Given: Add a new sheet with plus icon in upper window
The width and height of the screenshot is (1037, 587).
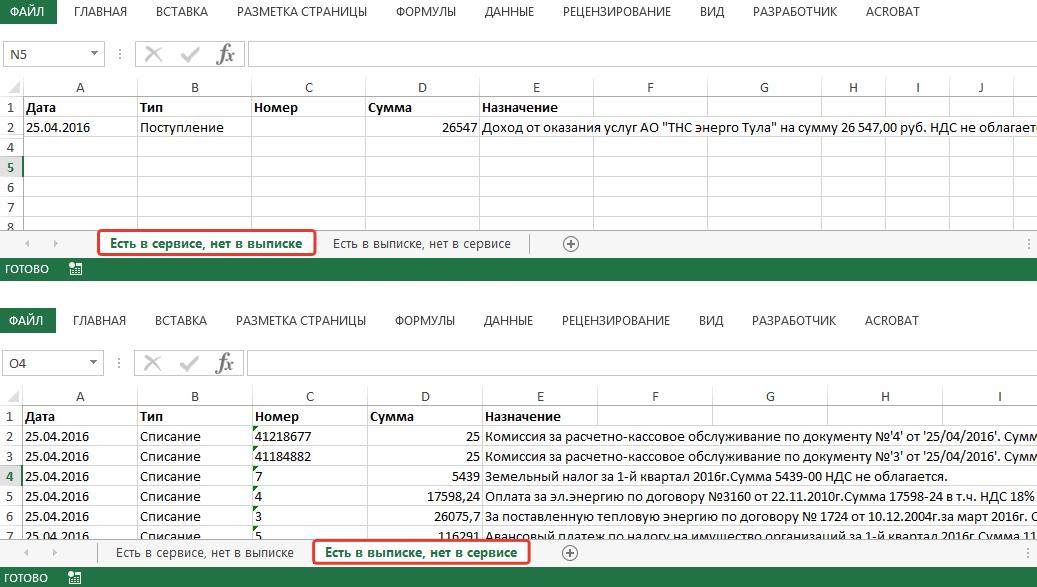Looking at the screenshot, I should 571,244.
